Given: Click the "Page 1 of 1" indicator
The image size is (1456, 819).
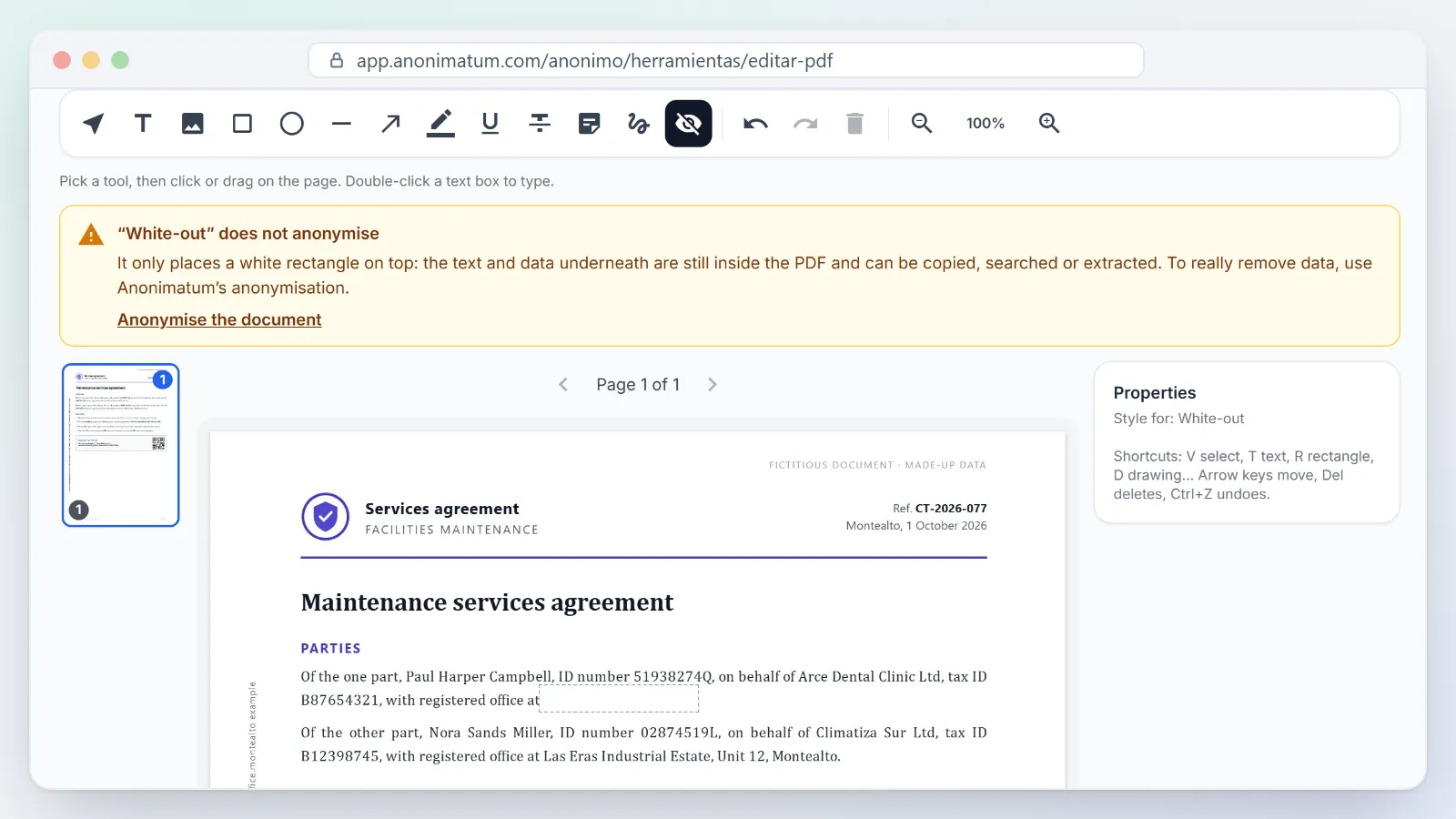Looking at the screenshot, I should click(638, 385).
